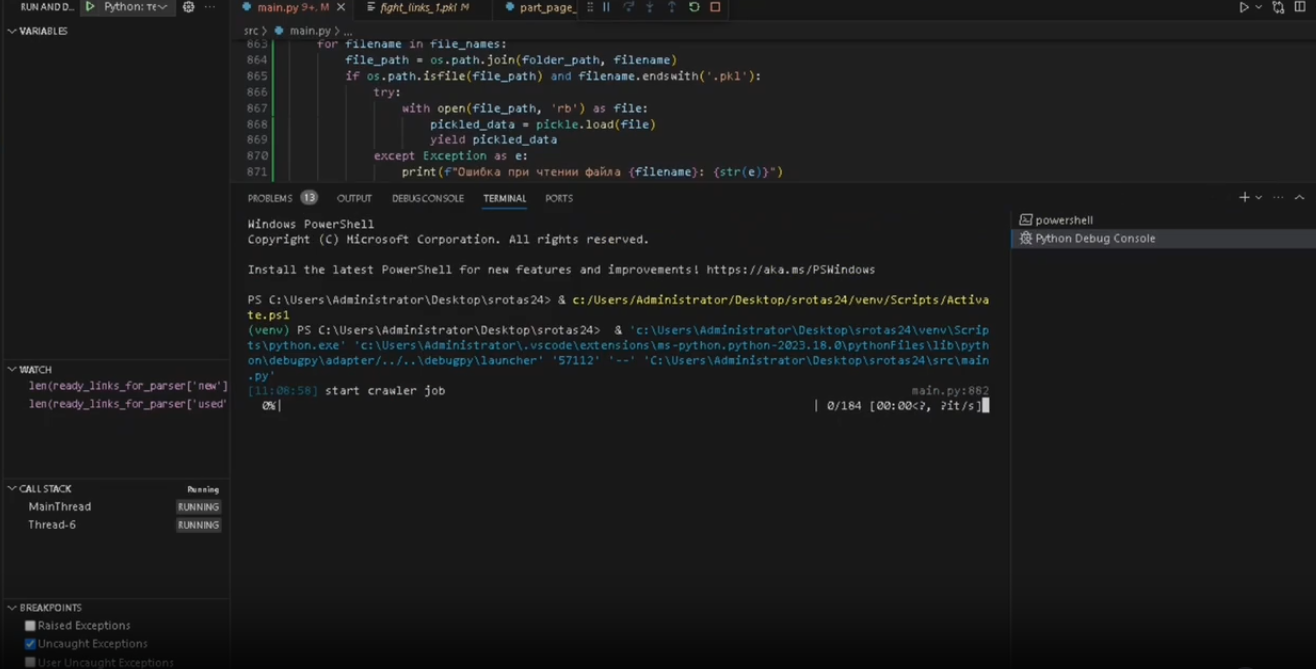Collapse the BREAKPOINTS section
The height and width of the screenshot is (669, 1316).
(x=12, y=608)
